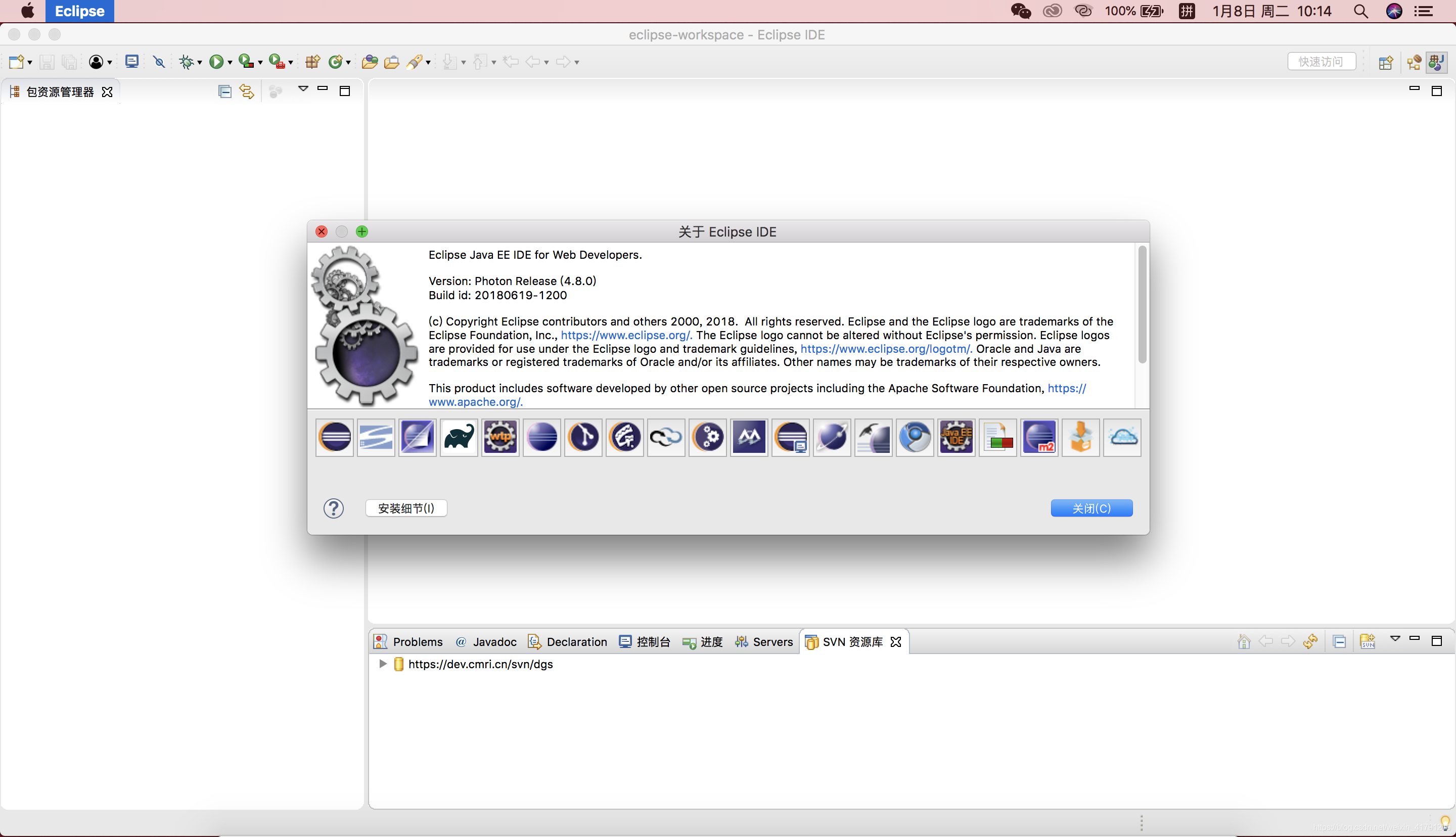Image resolution: width=1456 pixels, height=837 pixels.
Task: Click the m2 Maven plugin icon
Action: pos(1039,438)
